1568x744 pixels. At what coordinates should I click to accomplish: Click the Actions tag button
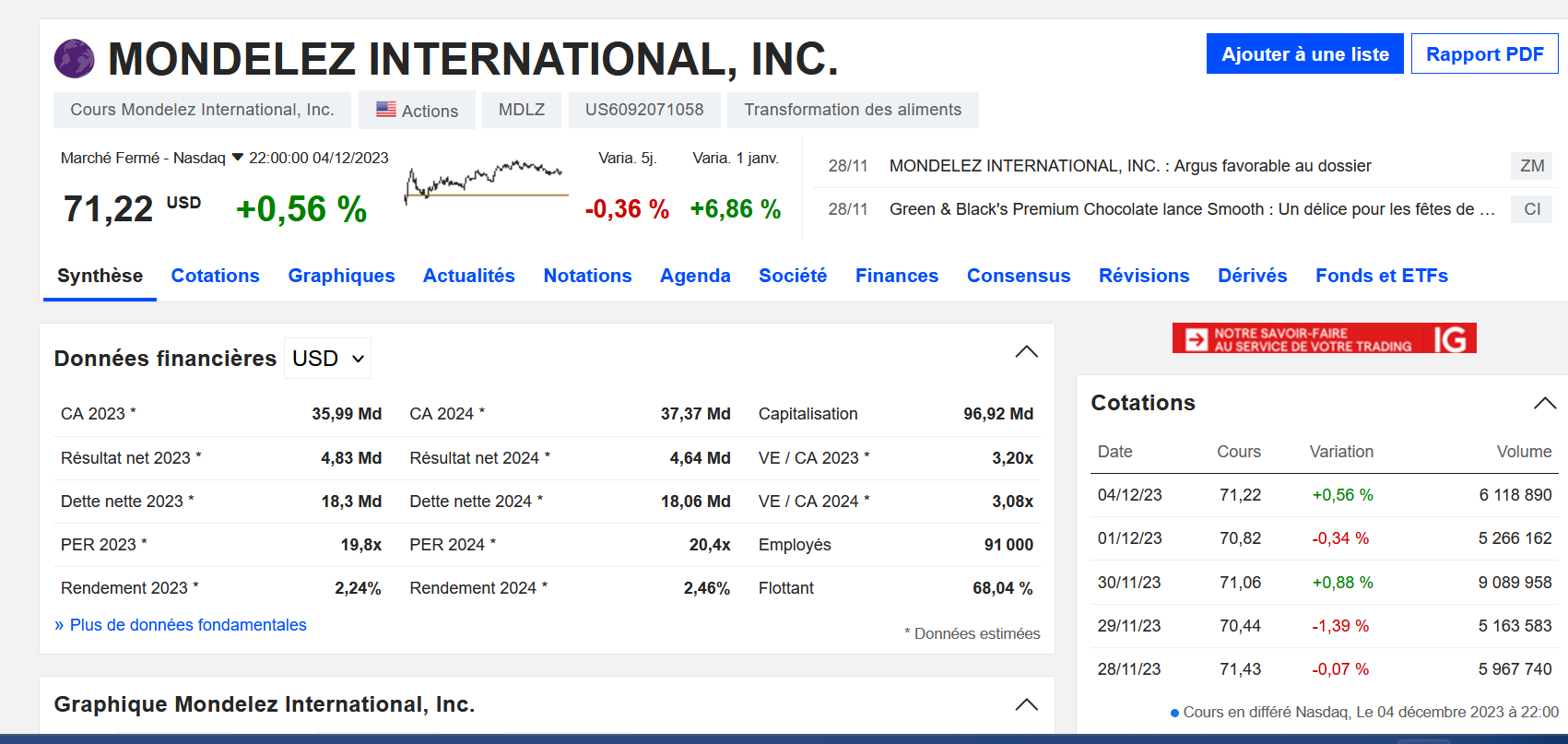[x=417, y=110]
